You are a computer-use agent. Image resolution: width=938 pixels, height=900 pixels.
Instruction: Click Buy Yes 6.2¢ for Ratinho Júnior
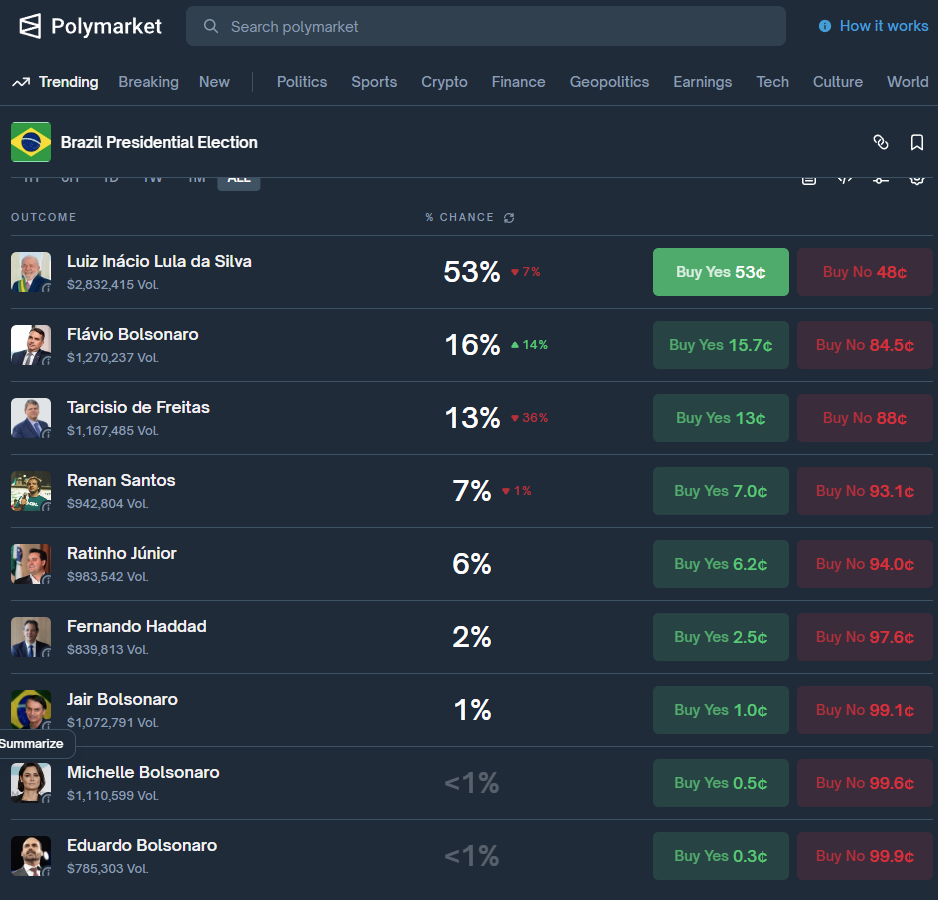pos(721,564)
